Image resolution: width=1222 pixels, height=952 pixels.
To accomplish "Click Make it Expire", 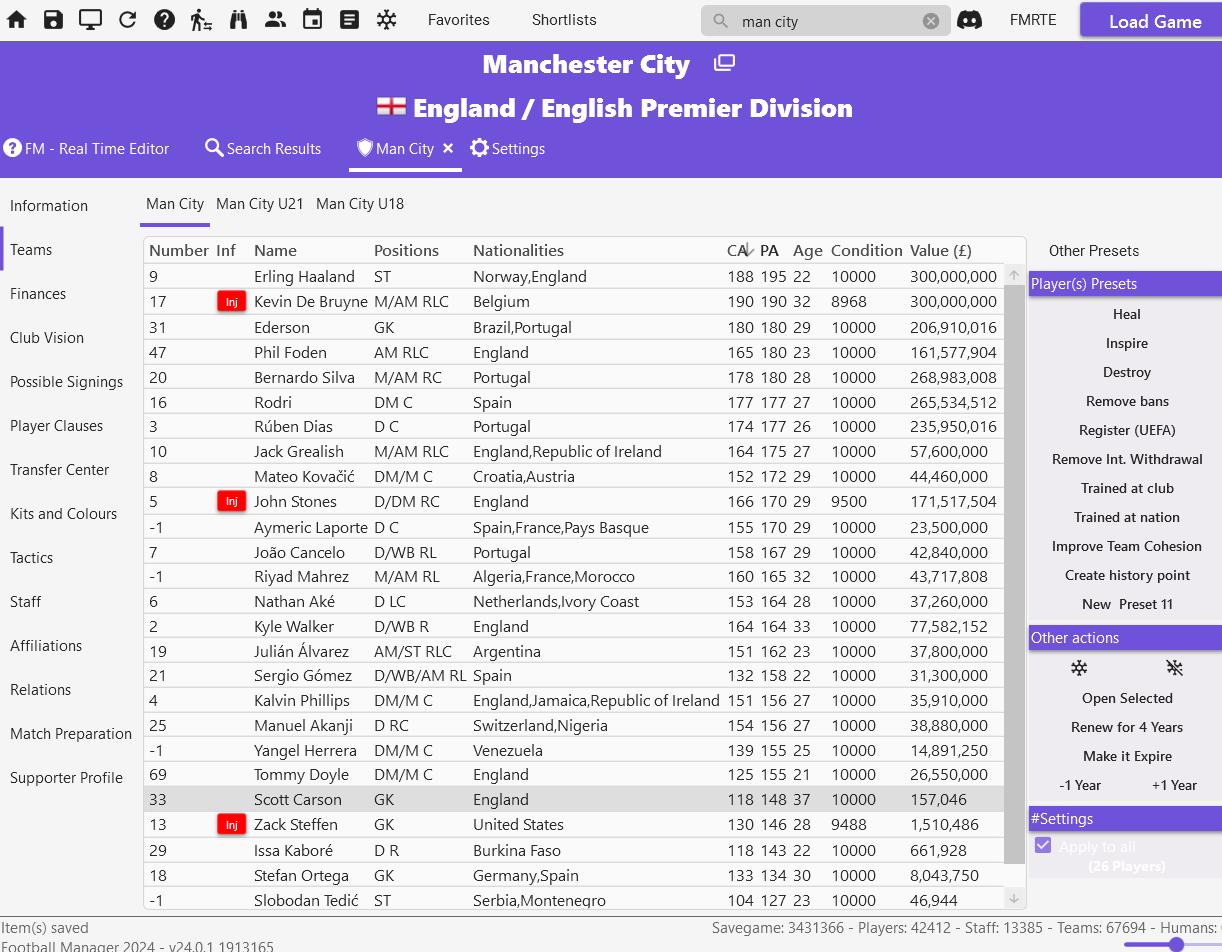I will 1127,756.
